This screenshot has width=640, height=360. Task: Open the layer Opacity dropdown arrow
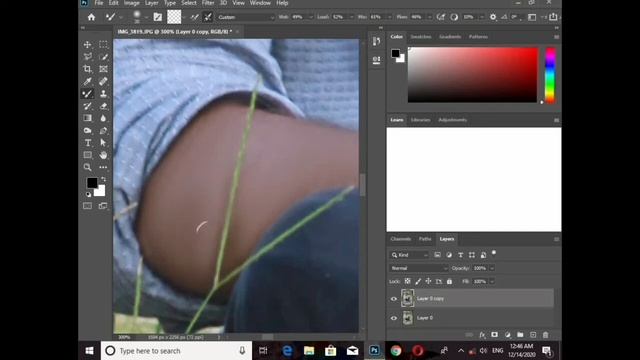(492, 268)
